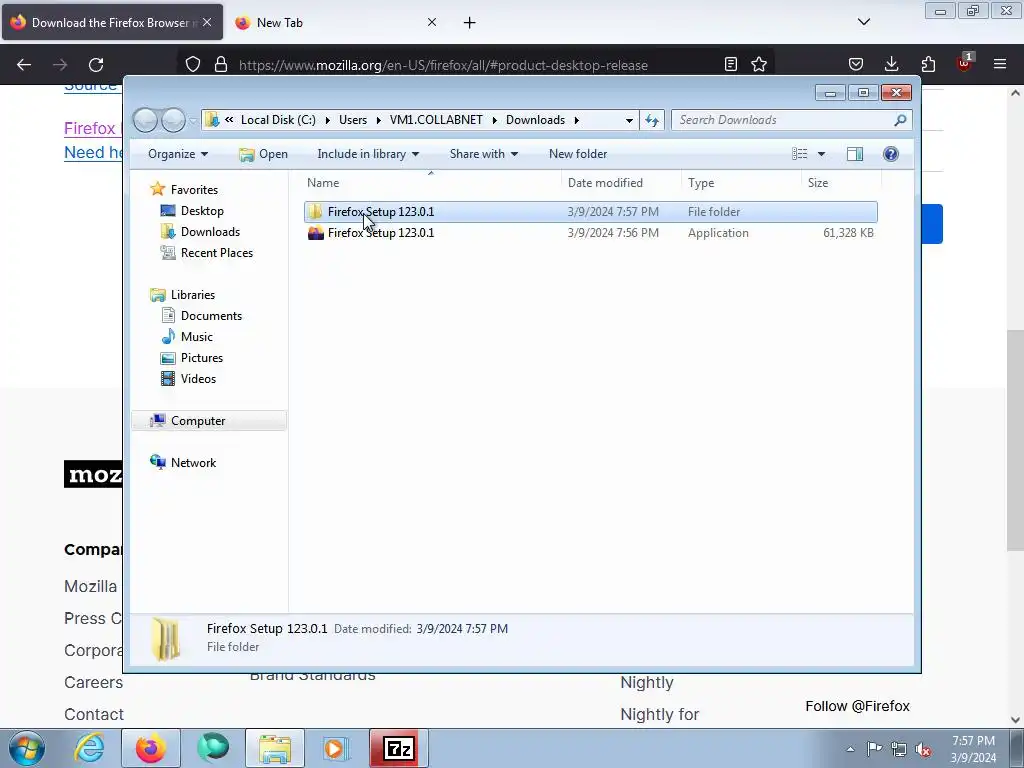Open previous locations dropdown in address bar
This screenshot has height=768, width=1024.
[629, 120]
